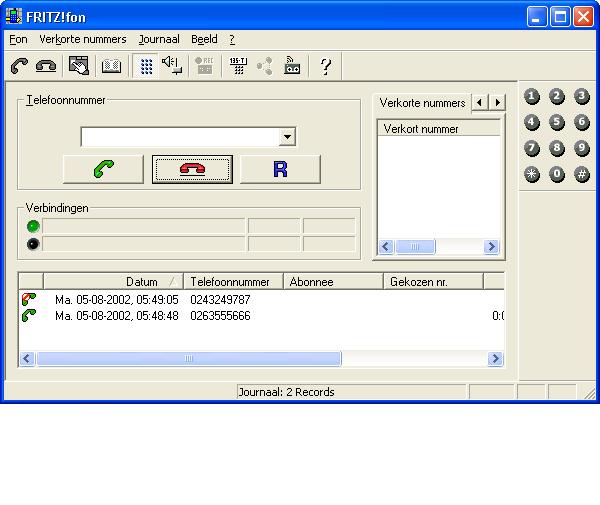Click next arrow beside Verkorte nummers

click(x=497, y=103)
